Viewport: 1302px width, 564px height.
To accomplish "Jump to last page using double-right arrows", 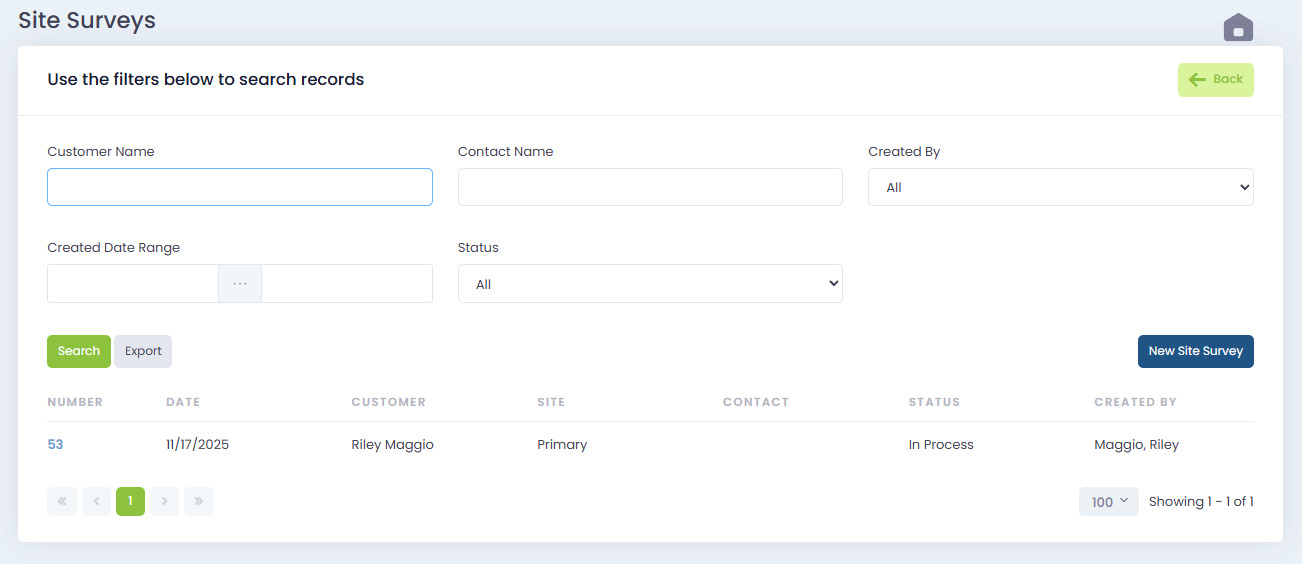I will click(198, 501).
